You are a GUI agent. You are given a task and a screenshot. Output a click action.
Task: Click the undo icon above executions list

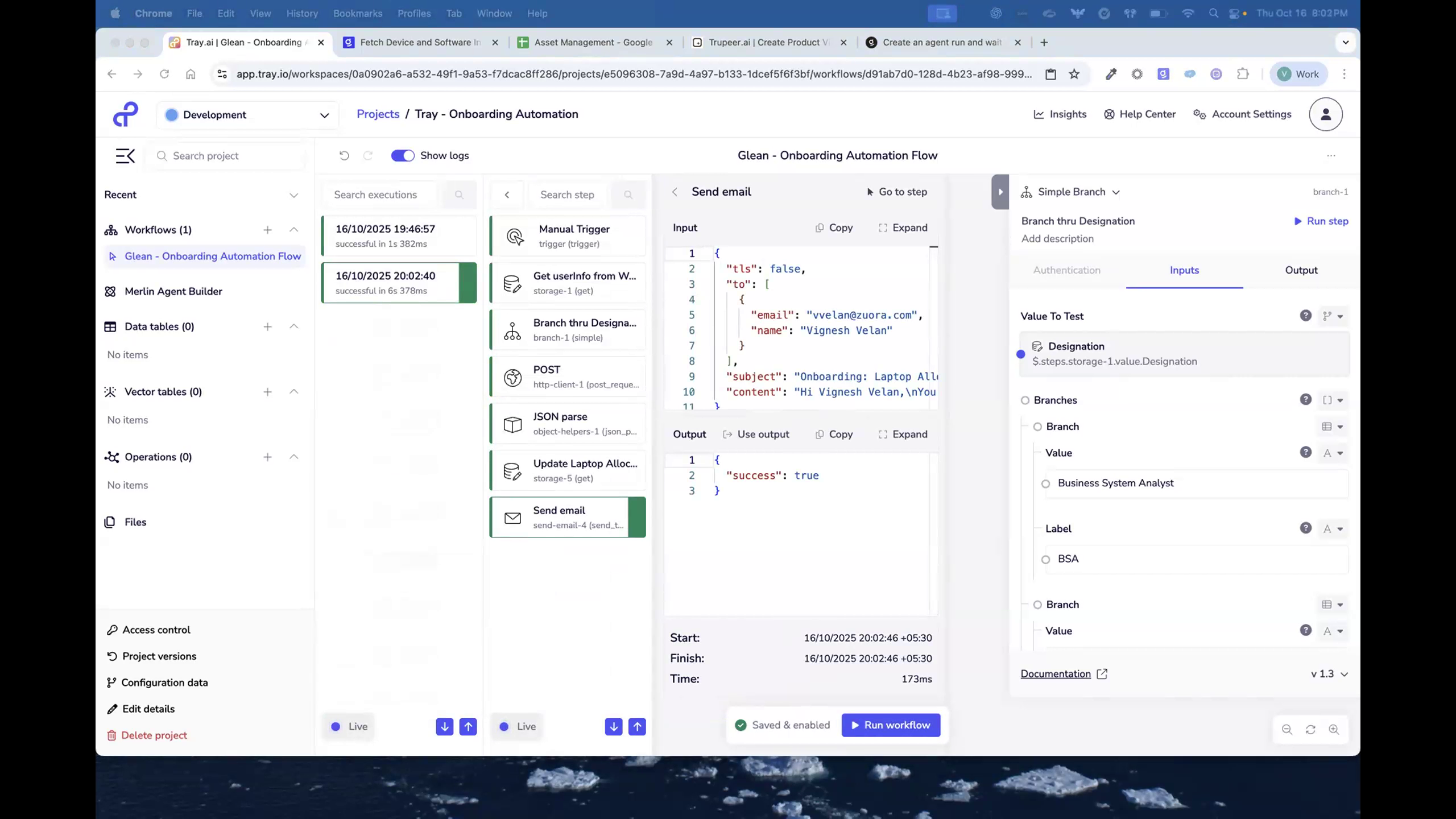tap(344, 155)
